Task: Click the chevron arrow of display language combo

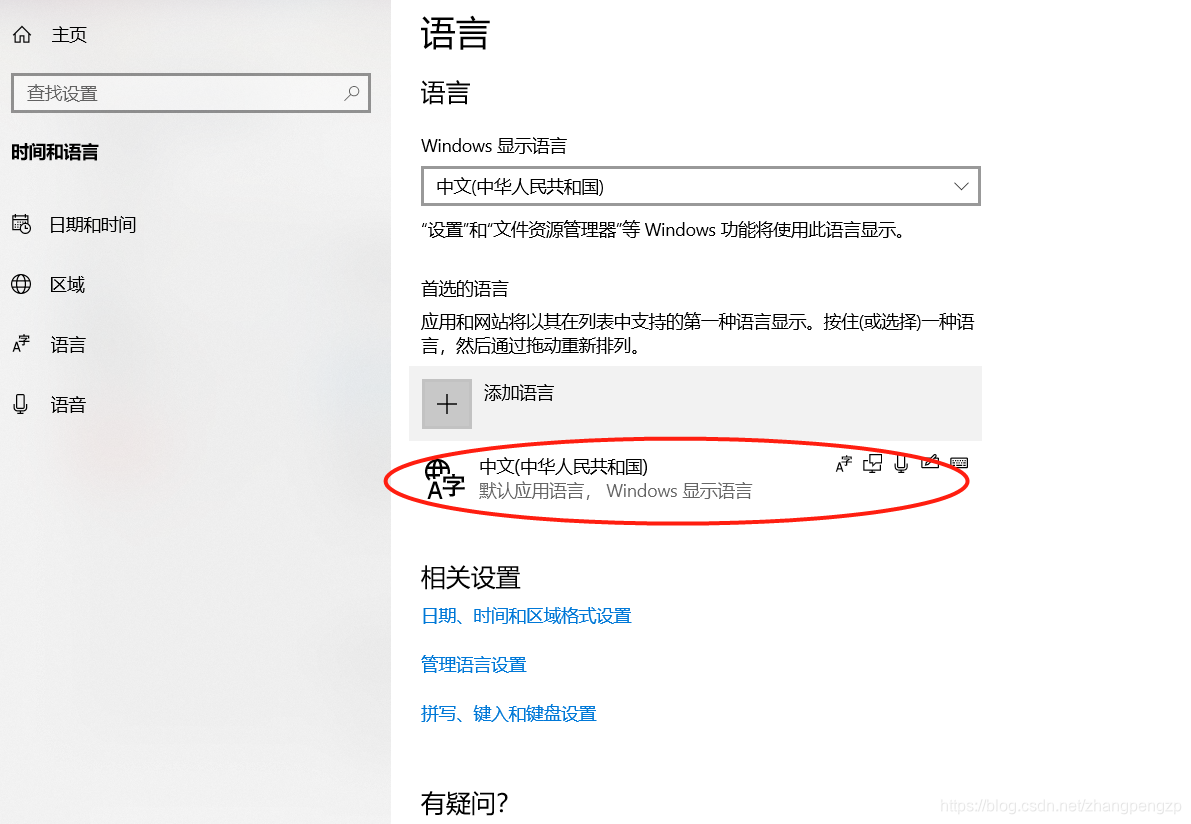Action: 961,186
